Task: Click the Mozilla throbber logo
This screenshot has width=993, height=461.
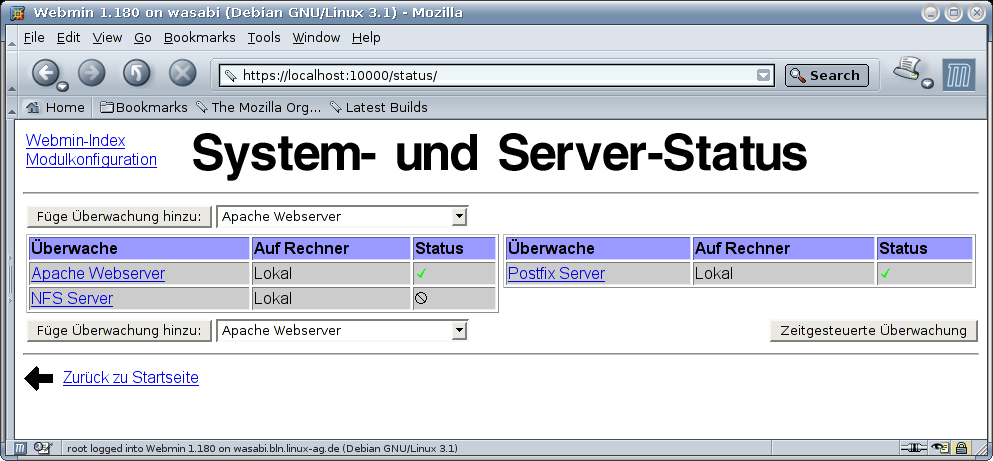Action: (x=958, y=74)
